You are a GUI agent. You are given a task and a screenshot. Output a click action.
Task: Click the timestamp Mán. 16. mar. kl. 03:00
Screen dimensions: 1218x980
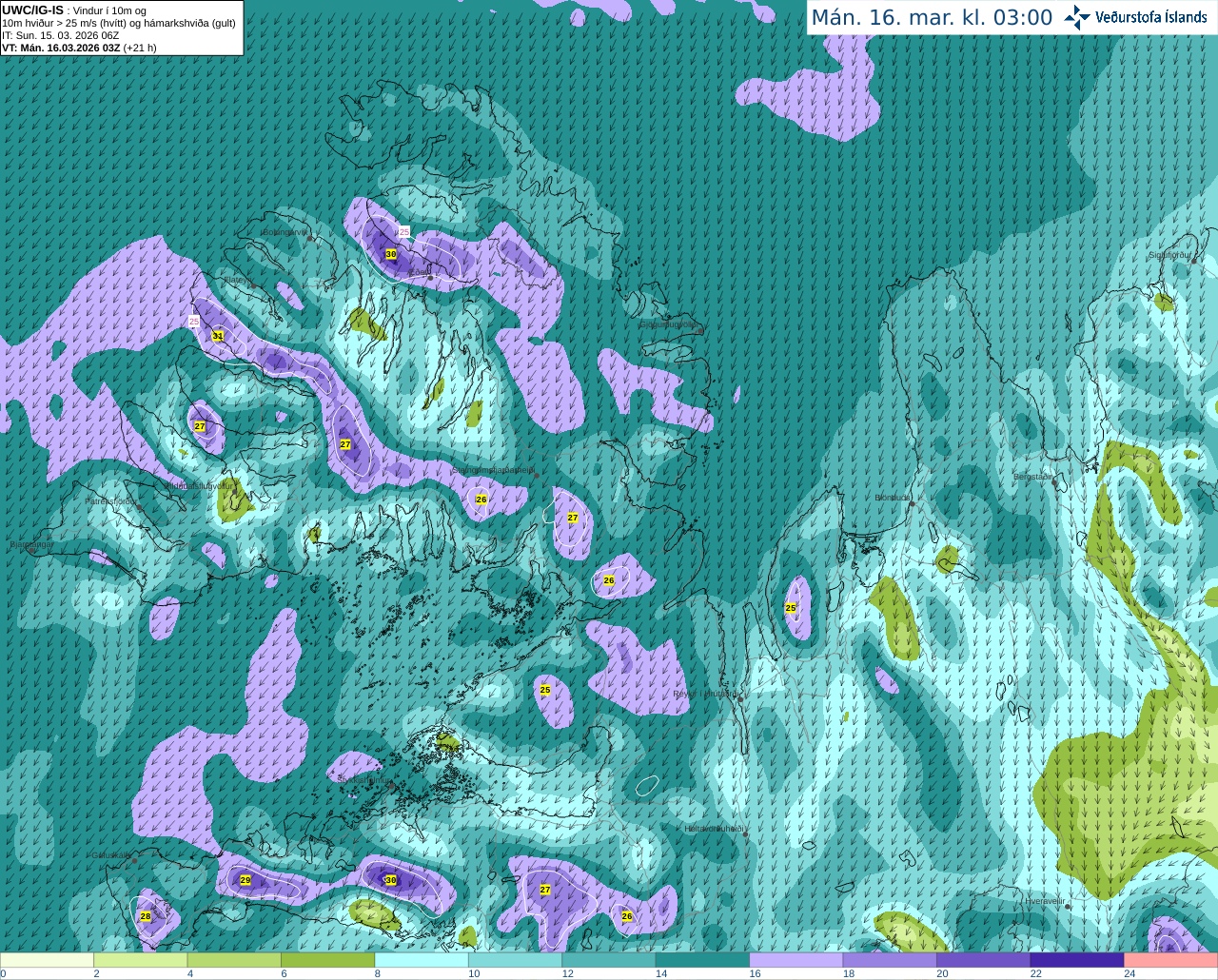click(932, 18)
